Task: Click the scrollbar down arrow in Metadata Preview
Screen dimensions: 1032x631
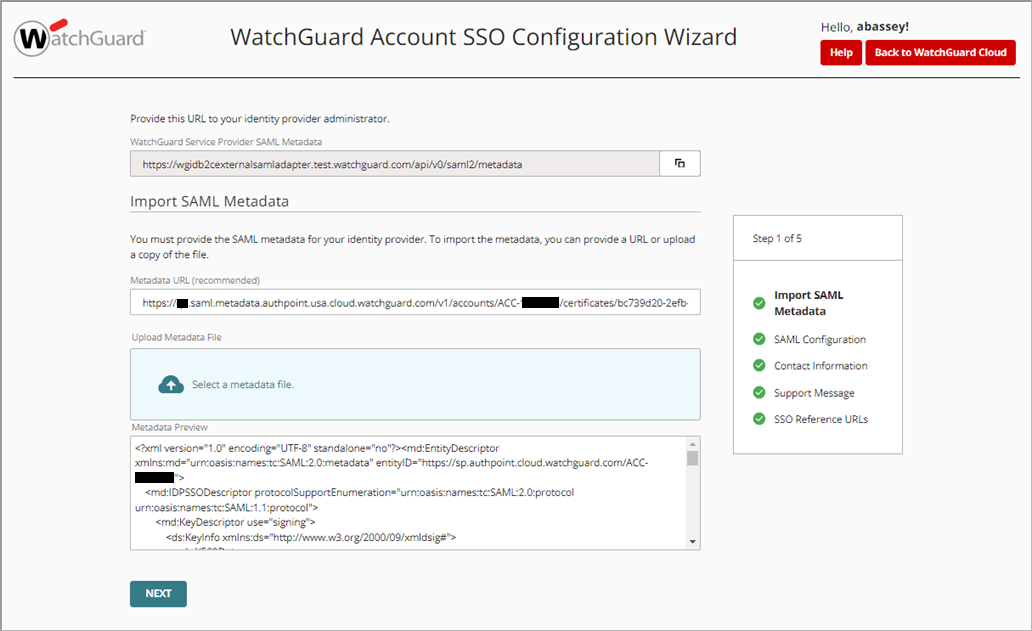Action: pyautogui.click(x=693, y=541)
